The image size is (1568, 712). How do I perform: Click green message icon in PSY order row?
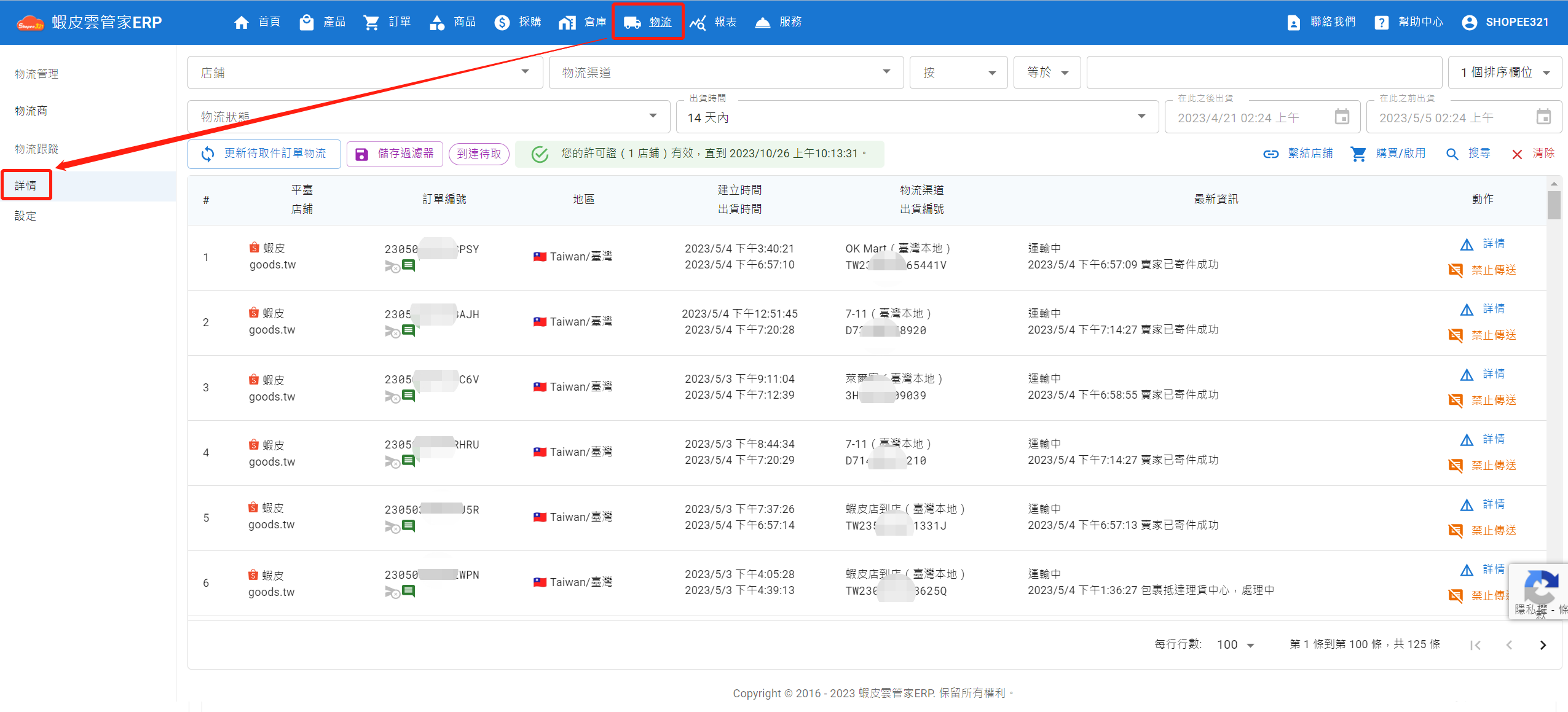tap(408, 265)
